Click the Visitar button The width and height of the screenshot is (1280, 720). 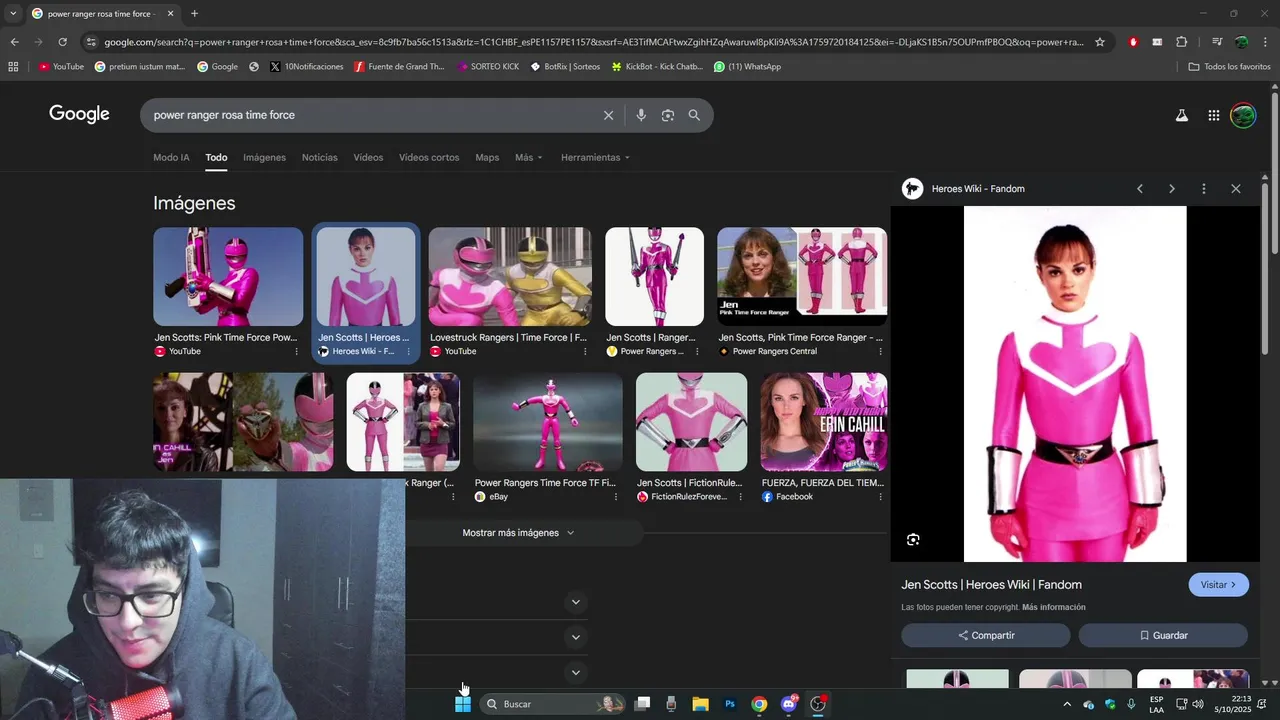pos(1219,585)
